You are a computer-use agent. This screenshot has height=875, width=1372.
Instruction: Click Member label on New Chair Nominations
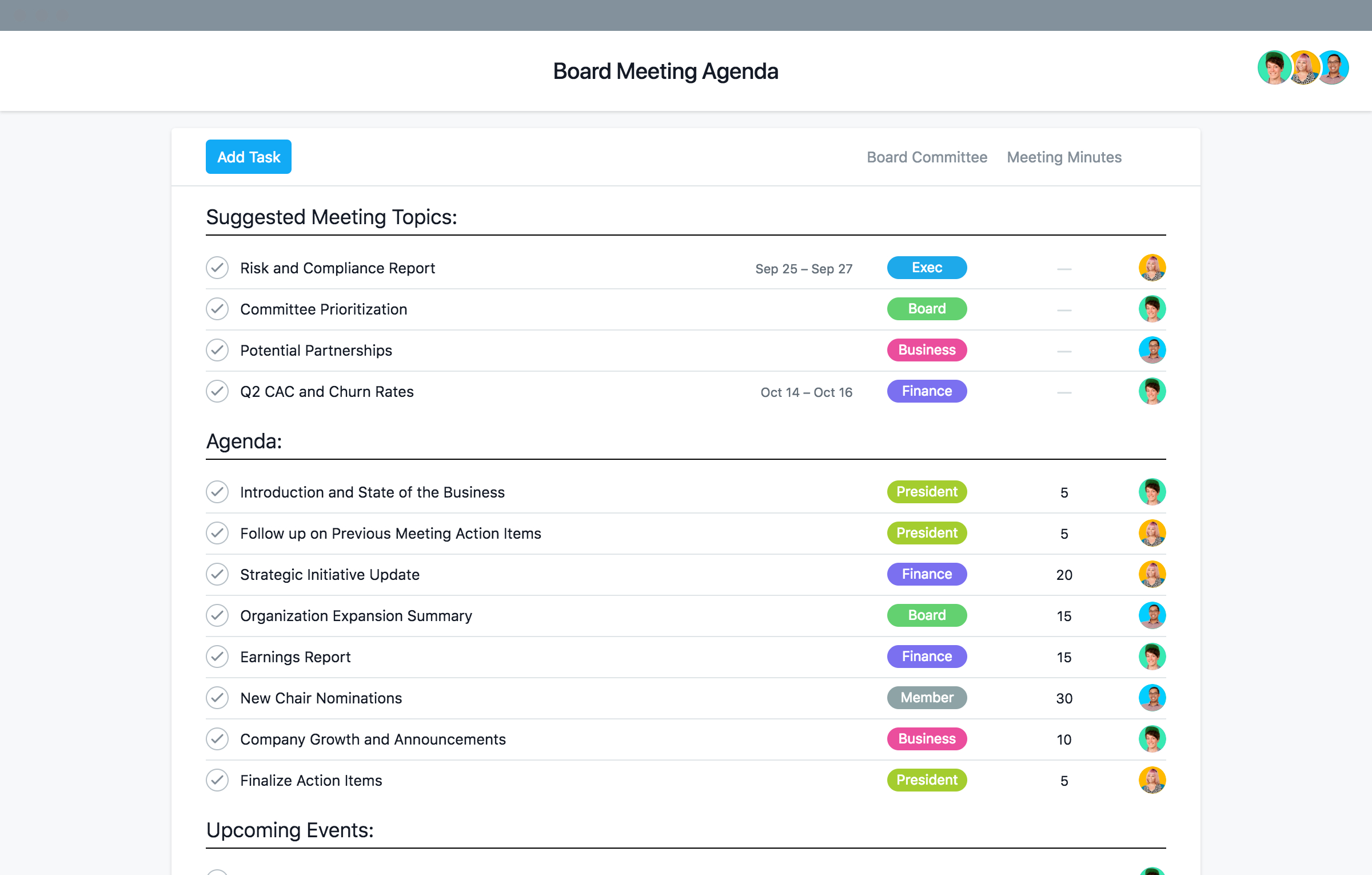click(x=927, y=697)
